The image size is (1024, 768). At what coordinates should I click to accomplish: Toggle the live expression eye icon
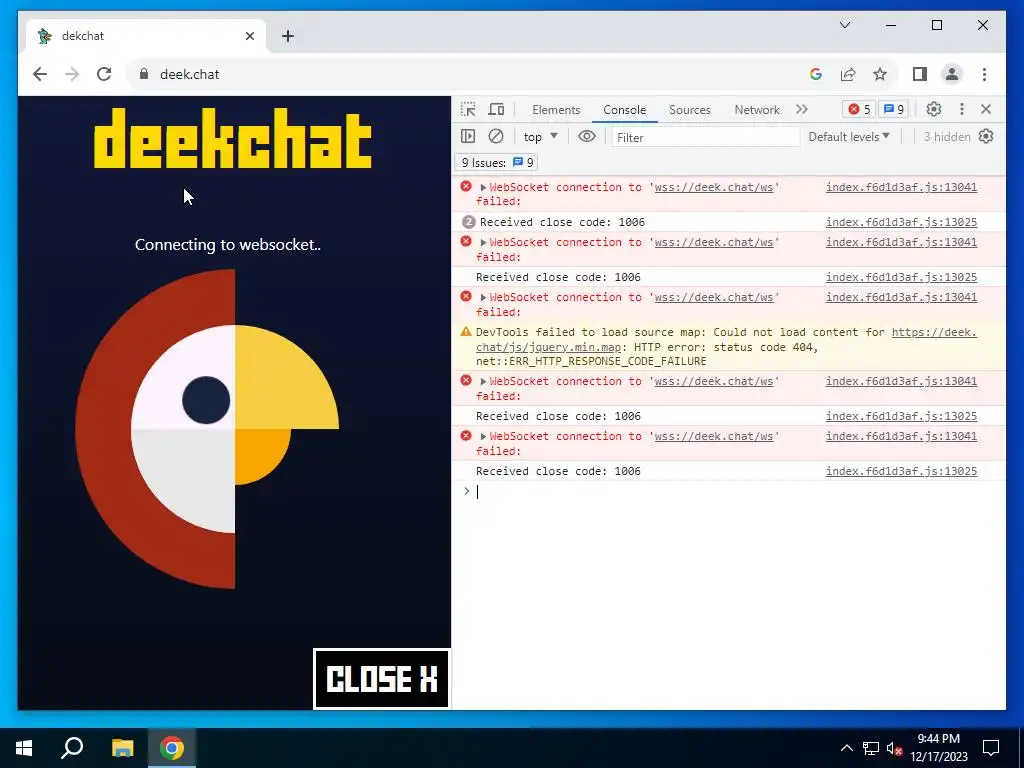587,136
